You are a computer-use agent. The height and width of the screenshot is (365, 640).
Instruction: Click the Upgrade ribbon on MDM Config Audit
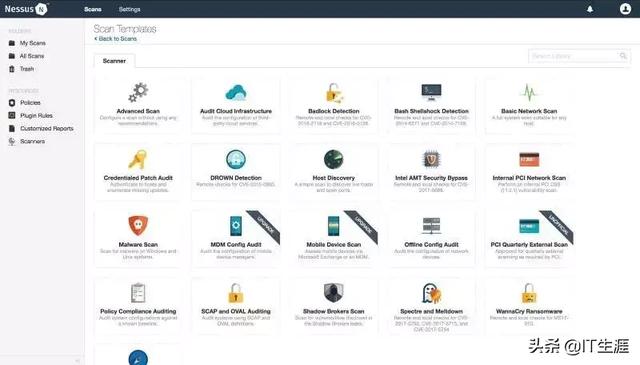point(265,225)
